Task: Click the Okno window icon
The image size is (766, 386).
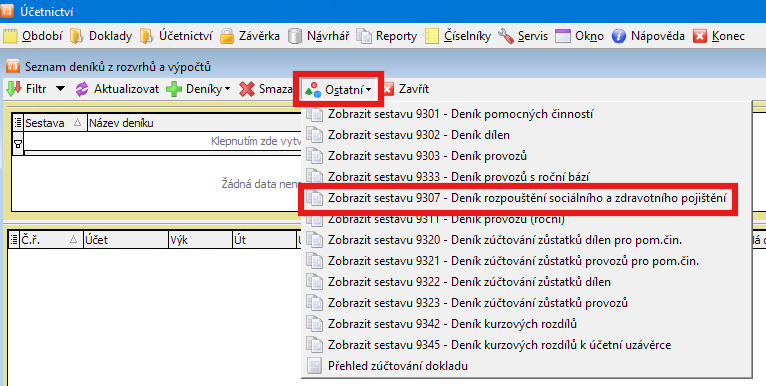Action: click(x=563, y=36)
